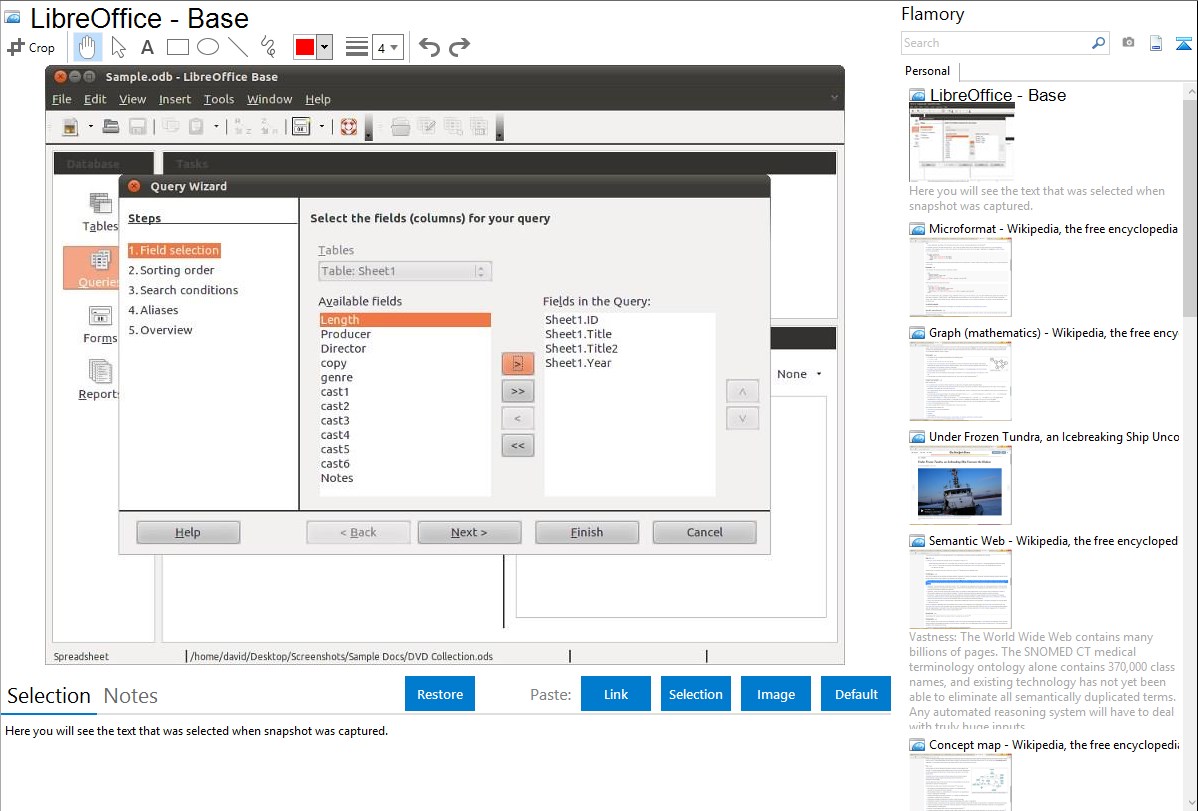Click the Paste Image button
Image resolution: width=1198 pixels, height=811 pixels.
(x=775, y=694)
